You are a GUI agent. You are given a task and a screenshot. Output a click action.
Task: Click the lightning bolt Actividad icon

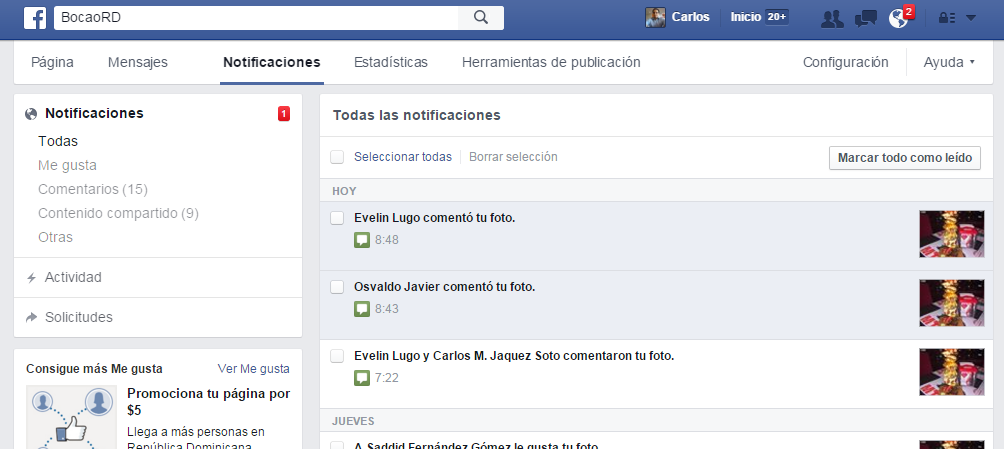[x=31, y=278]
